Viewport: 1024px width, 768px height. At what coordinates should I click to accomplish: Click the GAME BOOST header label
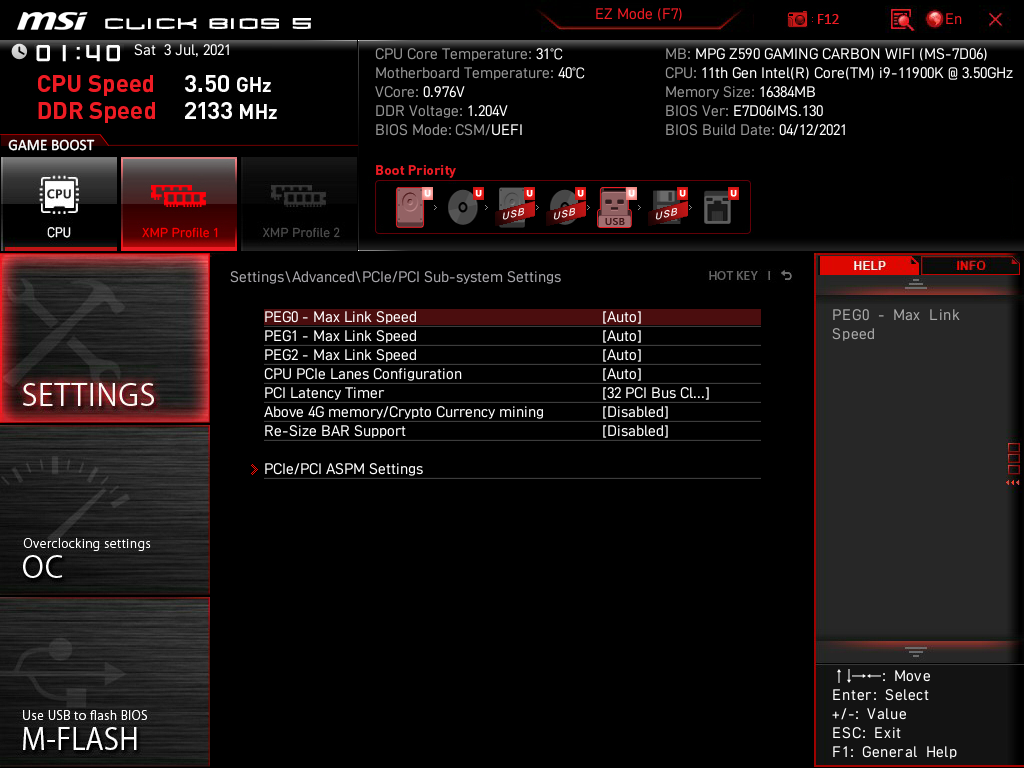pyautogui.click(x=51, y=145)
